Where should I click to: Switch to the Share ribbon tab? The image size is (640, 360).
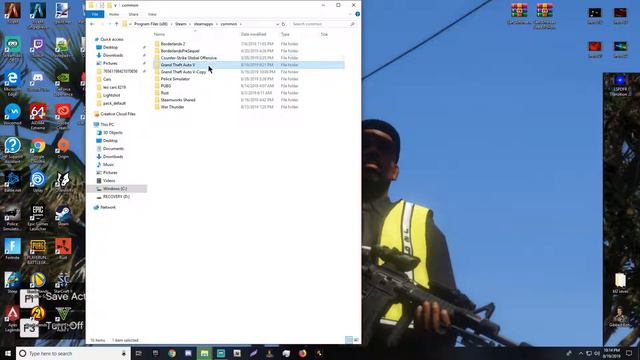pyautogui.click(x=133, y=14)
